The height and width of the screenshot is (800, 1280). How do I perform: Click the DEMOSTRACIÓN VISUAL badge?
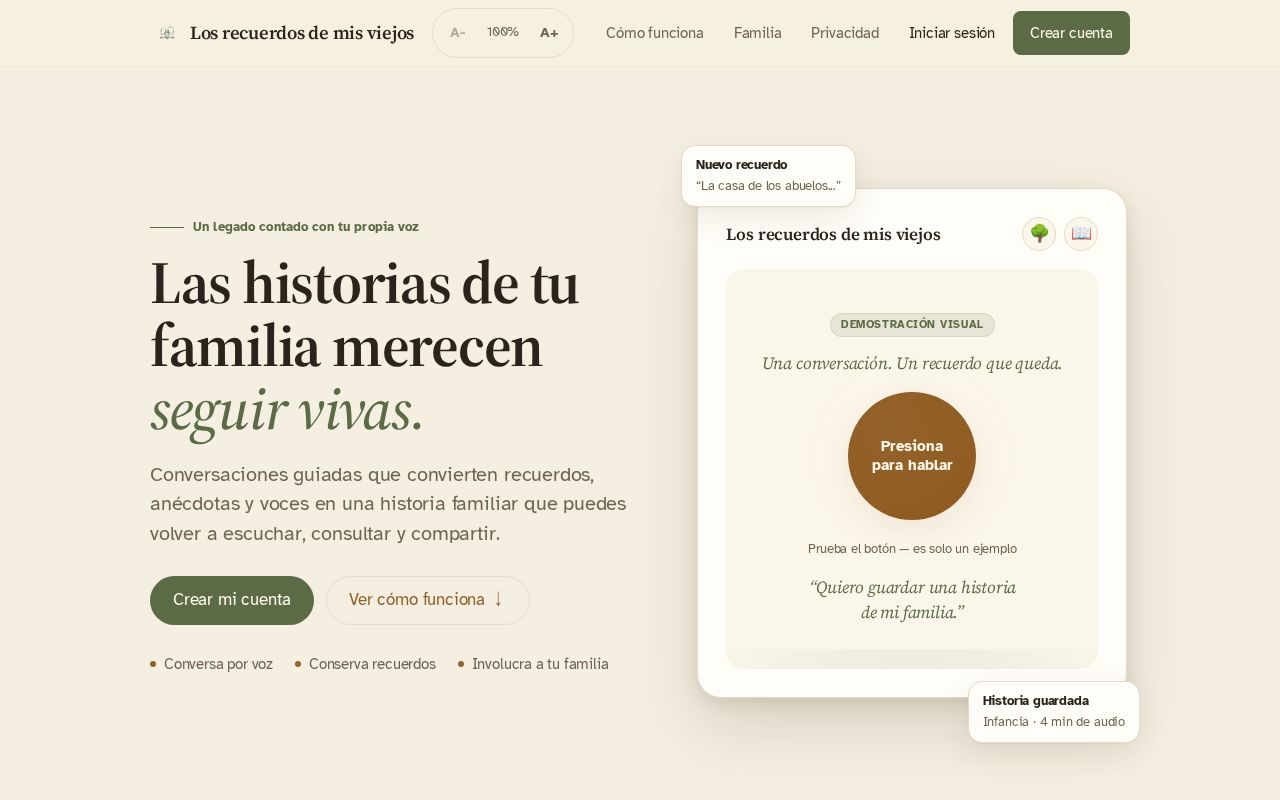(912, 325)
